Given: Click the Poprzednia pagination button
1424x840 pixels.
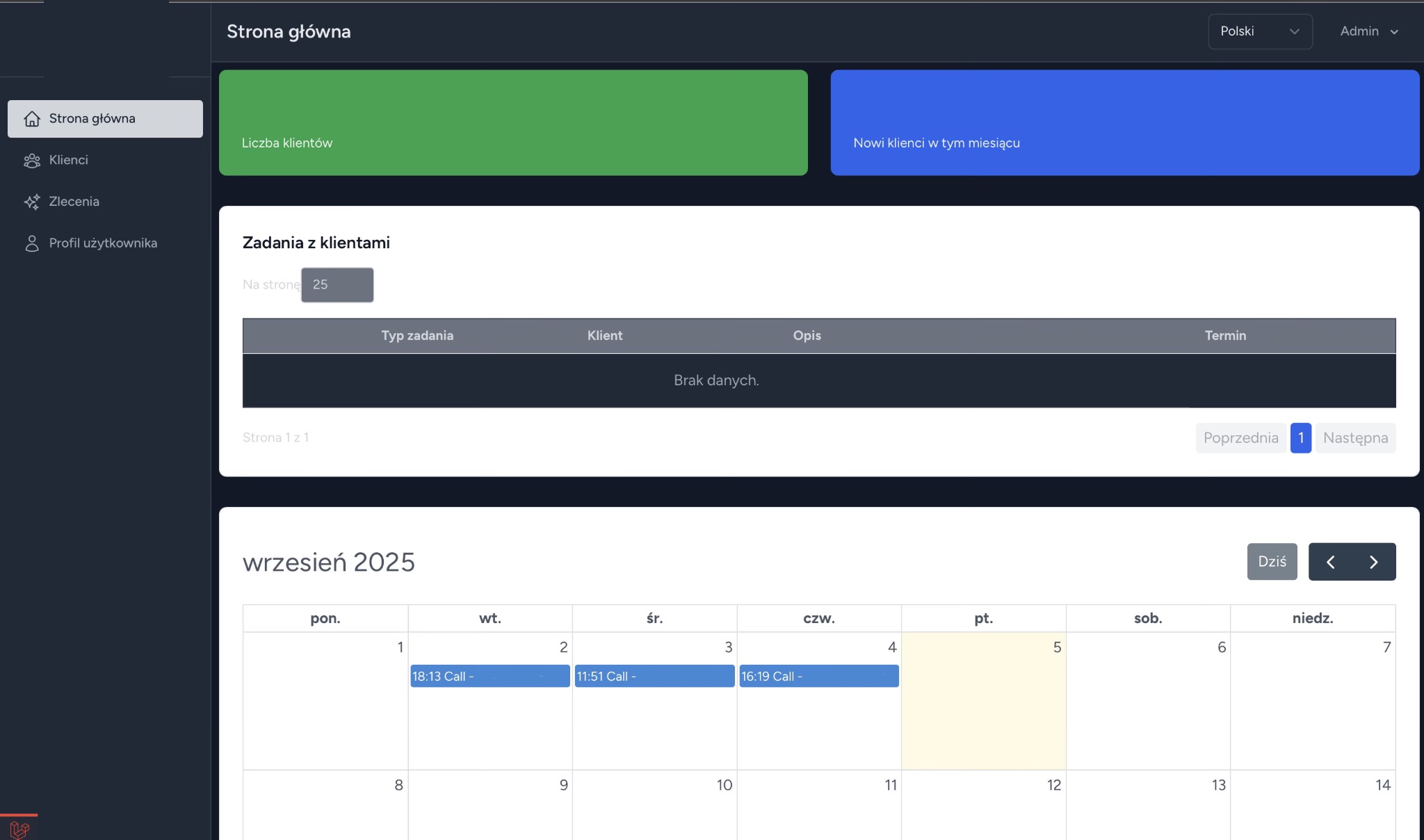Looking at the screenshot, I should point(1240,437).
